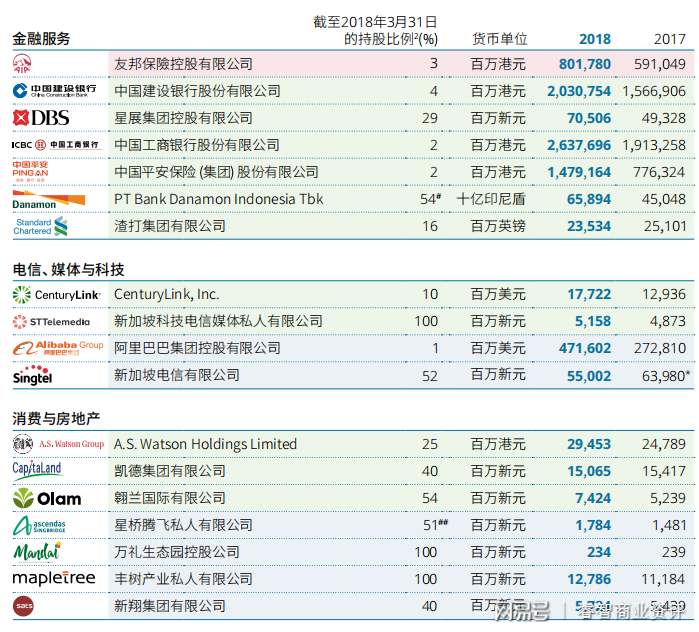Select CenturyLink, Inc. company name
This screenshot has width=699, height=632.
tap(166, 294)
